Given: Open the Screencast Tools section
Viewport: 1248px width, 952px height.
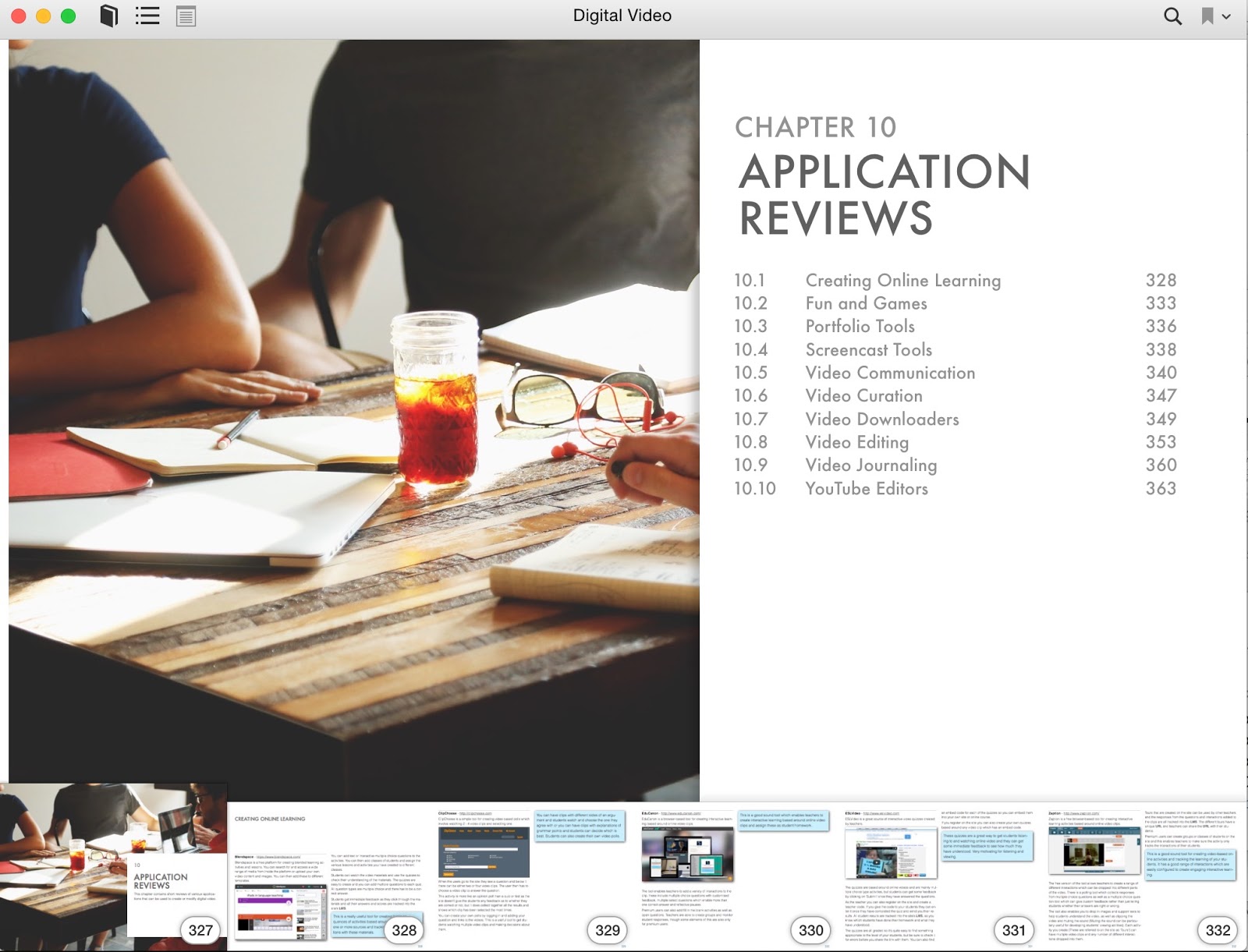Looking at the screenshot, I should coord(868,350).
